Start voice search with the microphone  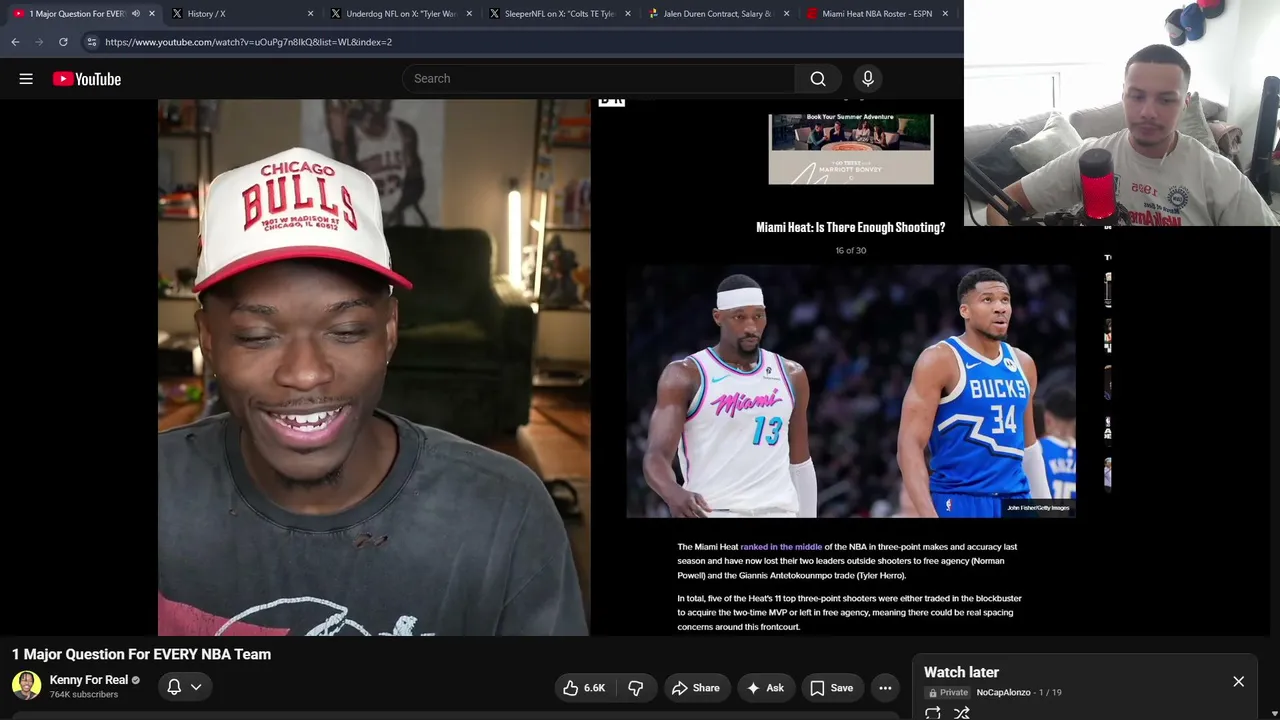click(868, 79)
